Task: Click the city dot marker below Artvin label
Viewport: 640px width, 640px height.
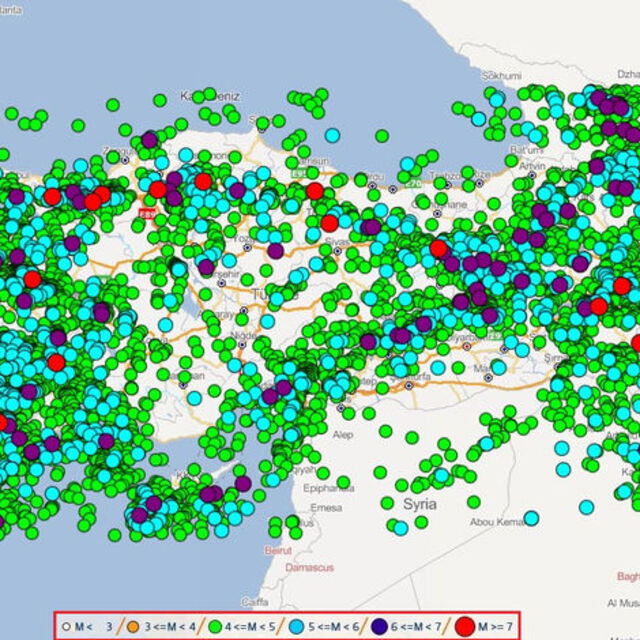Action: [532, 175]
